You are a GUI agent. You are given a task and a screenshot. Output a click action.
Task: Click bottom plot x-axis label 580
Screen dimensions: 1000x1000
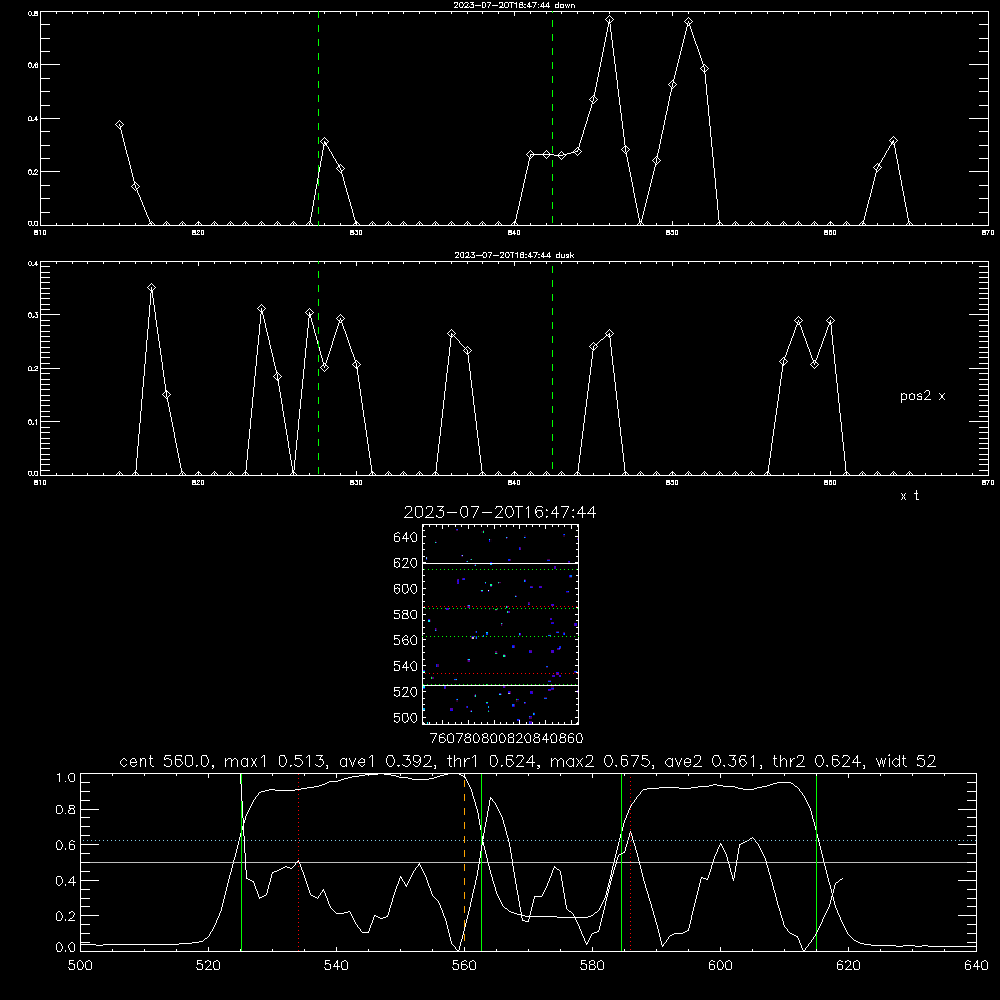click(592, 966)
